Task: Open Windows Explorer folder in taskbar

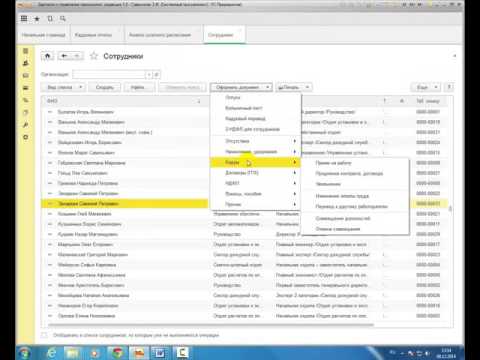Action: tap(73, 353)
